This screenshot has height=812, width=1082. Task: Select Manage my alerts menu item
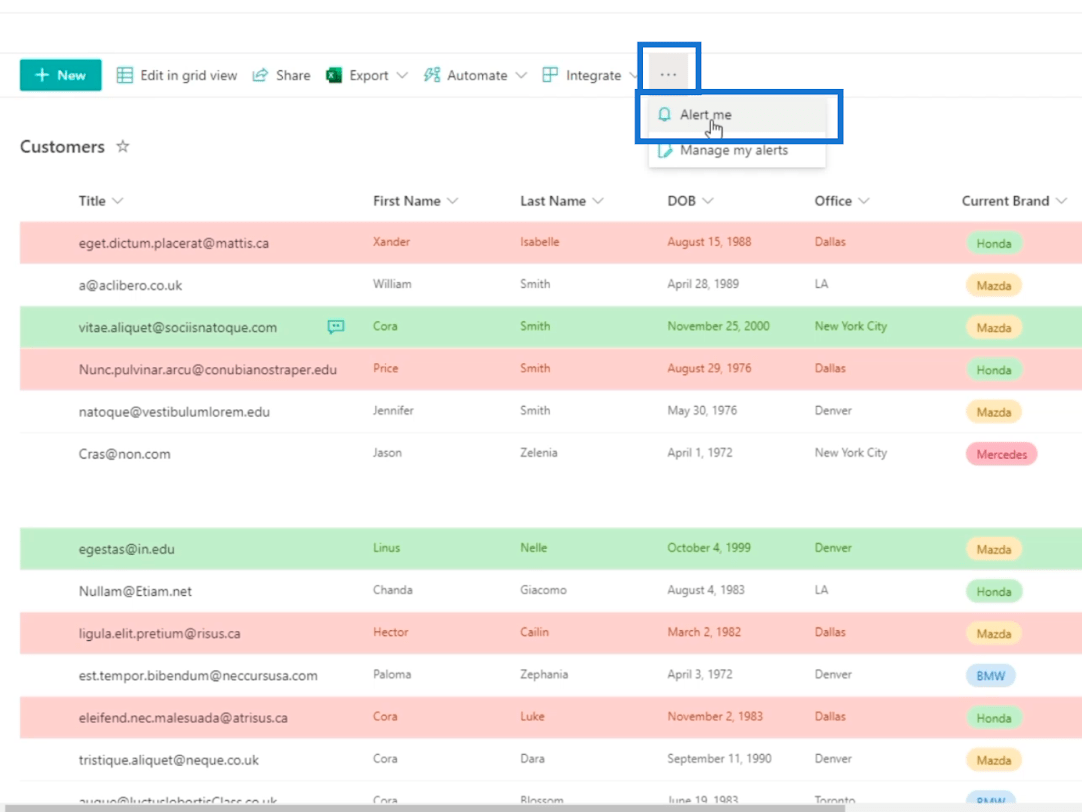pyautogui.click(x=737, y=150)
